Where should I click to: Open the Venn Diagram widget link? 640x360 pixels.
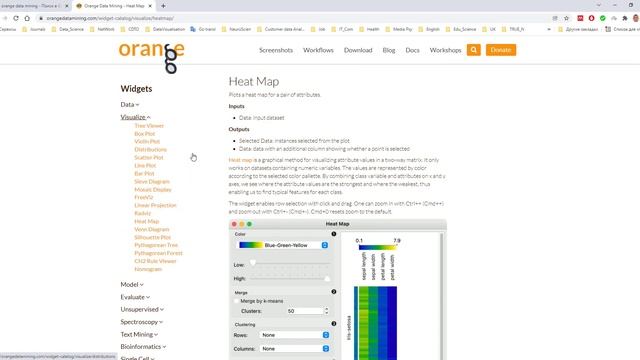pos(151,229)
